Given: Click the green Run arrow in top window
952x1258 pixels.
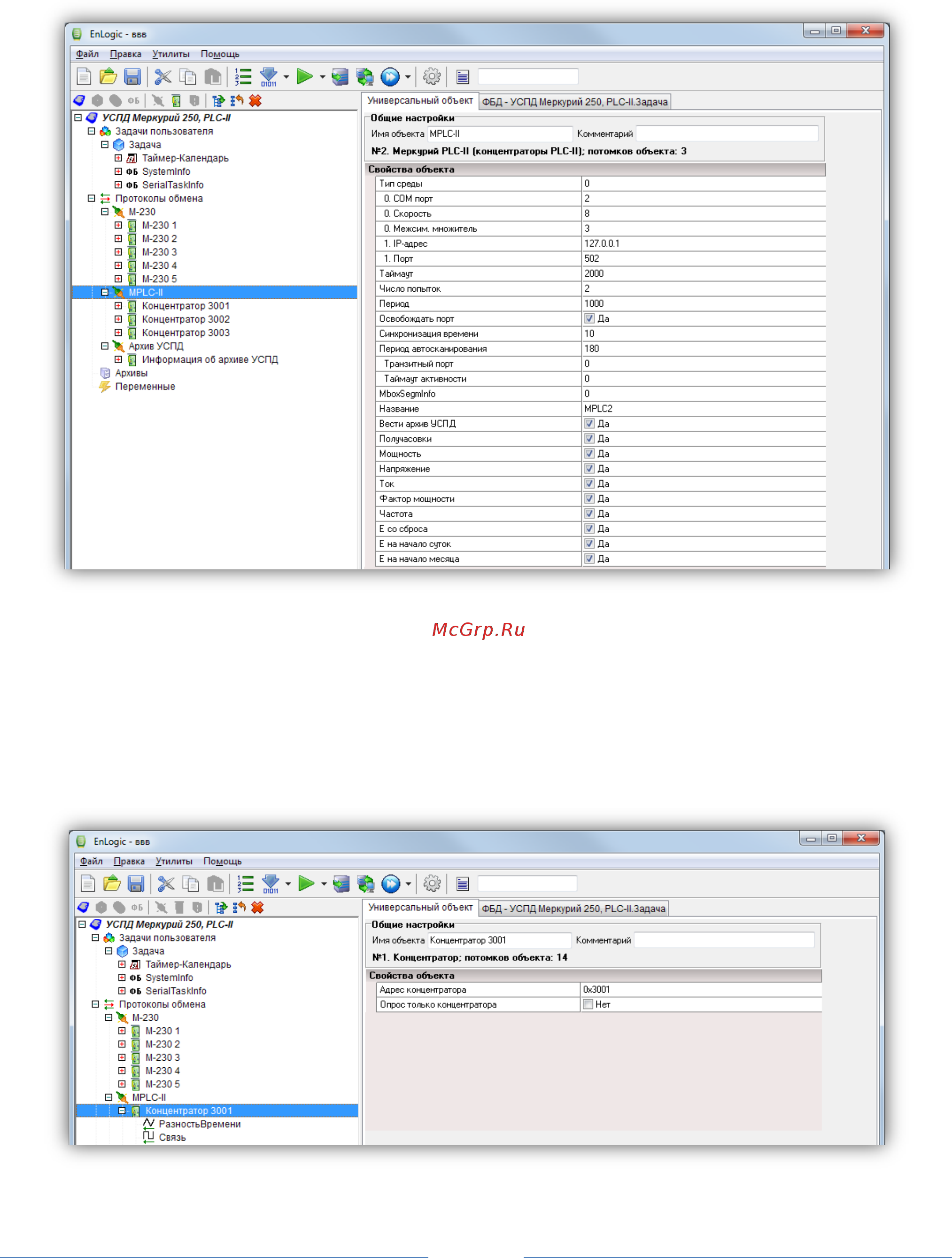Looking at the screenshot, I should click(305, 76).
